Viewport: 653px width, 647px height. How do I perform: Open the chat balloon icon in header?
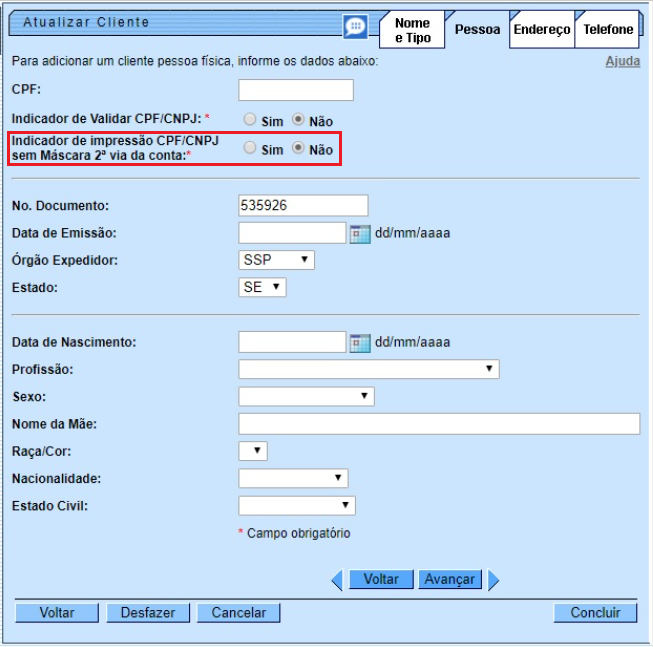[x=355, y=27]
